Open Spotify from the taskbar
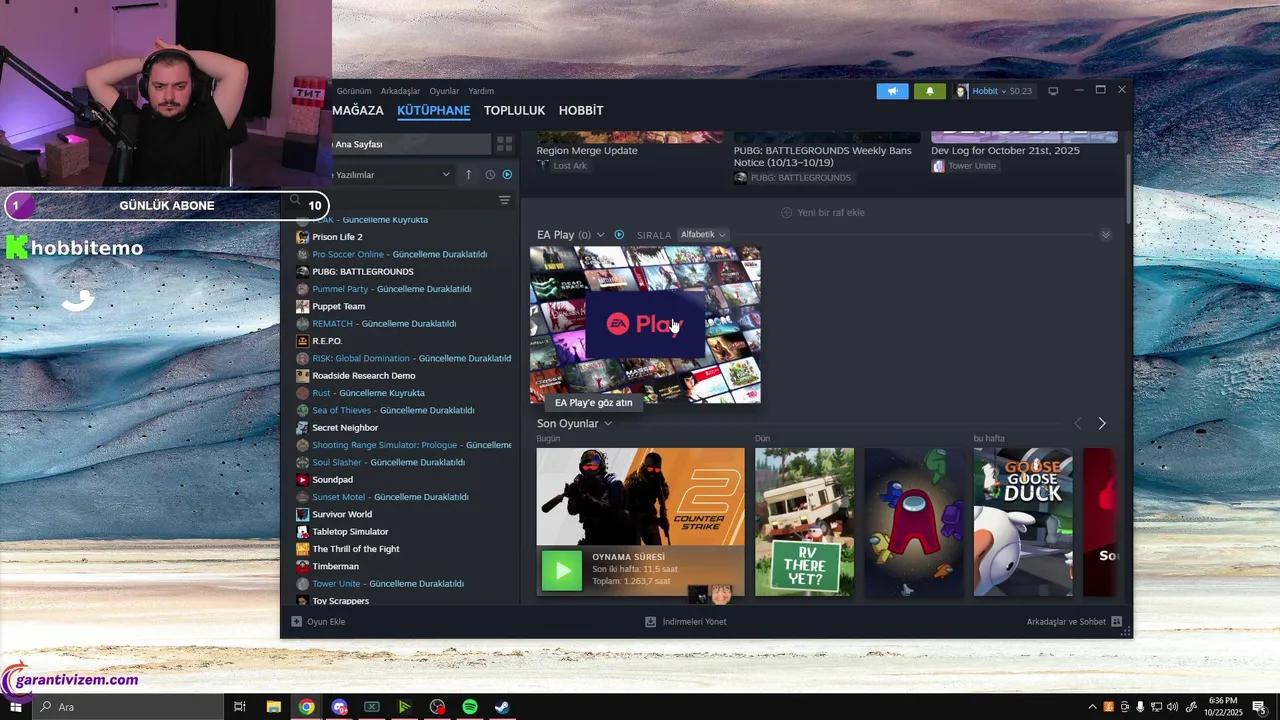The height and width of the screenshot is (720, 1280). pos(470,707)
